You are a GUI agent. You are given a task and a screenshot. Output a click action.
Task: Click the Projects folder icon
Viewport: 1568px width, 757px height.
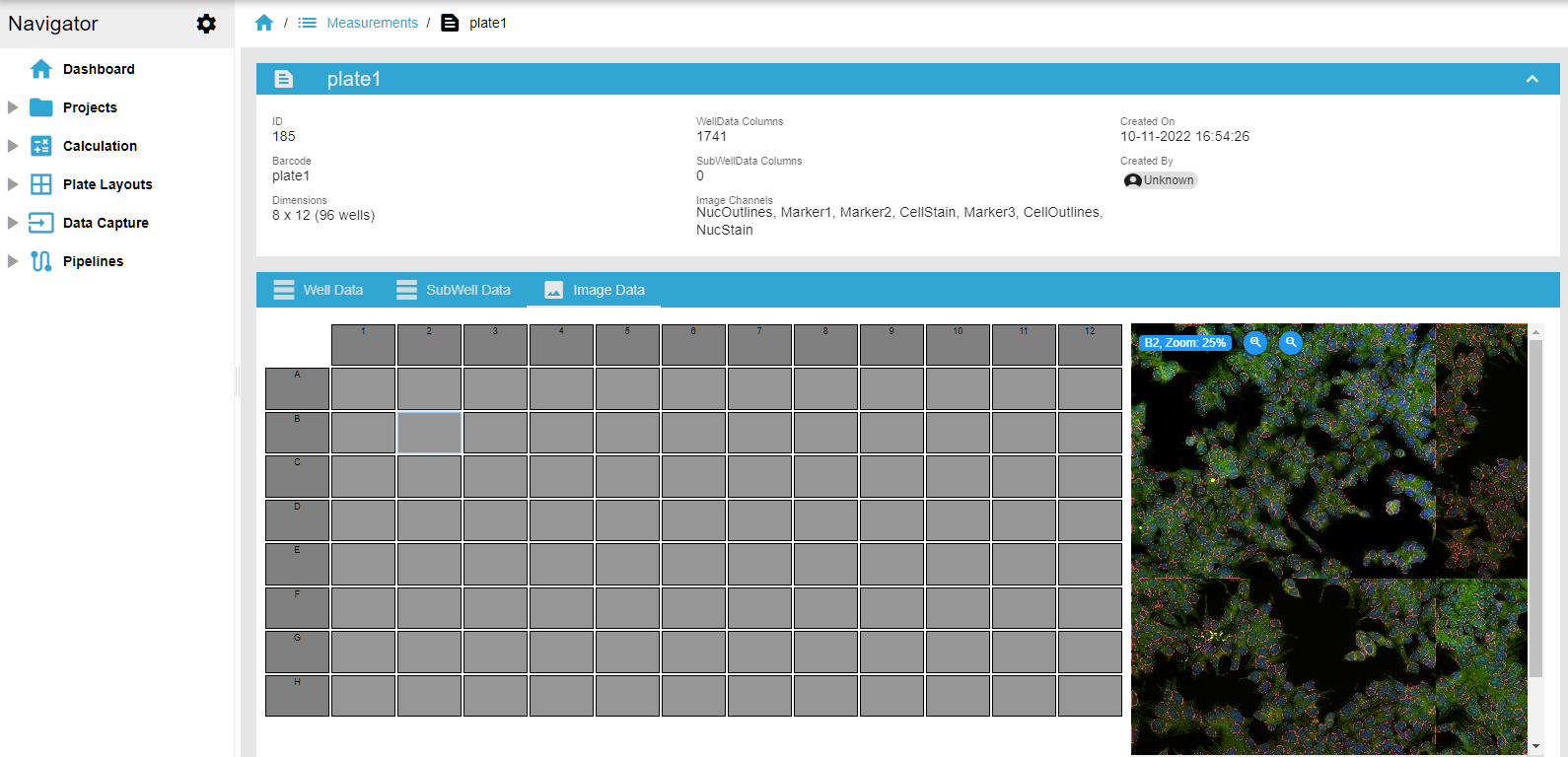click(x=40, y=107)
